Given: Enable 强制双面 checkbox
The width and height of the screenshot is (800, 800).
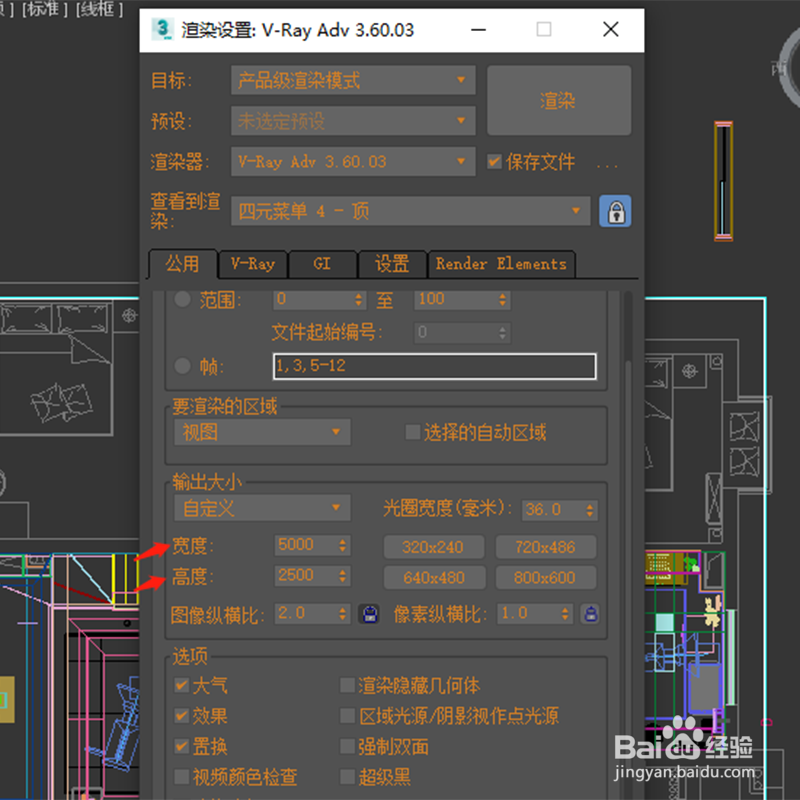Looking at the screenshot, I should coord(347,746).
